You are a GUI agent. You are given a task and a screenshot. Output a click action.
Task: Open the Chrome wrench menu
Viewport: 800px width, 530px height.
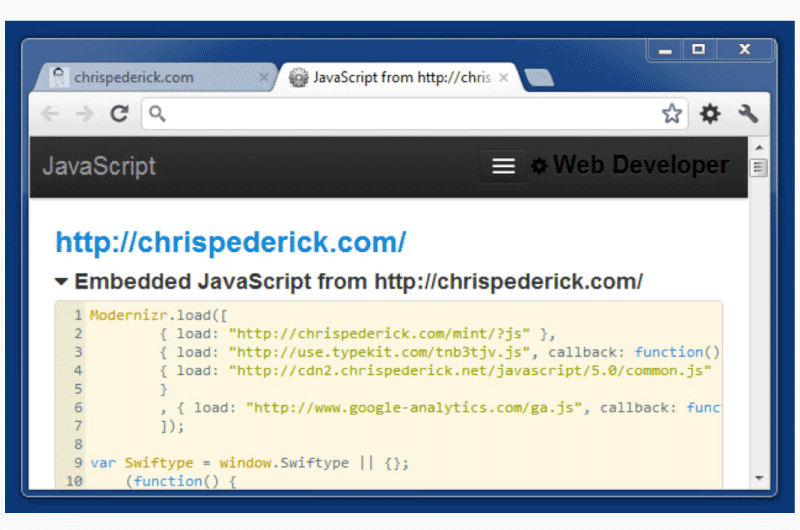click(x=748, y=113)
